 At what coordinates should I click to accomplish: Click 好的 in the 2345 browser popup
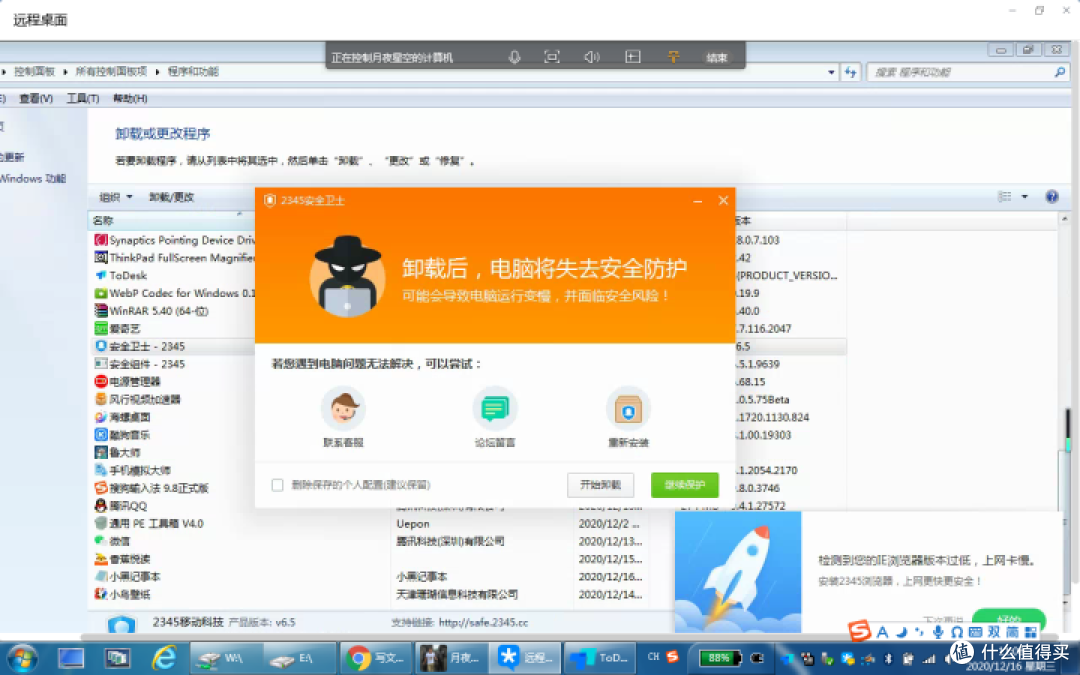[x=1008, y=620]
